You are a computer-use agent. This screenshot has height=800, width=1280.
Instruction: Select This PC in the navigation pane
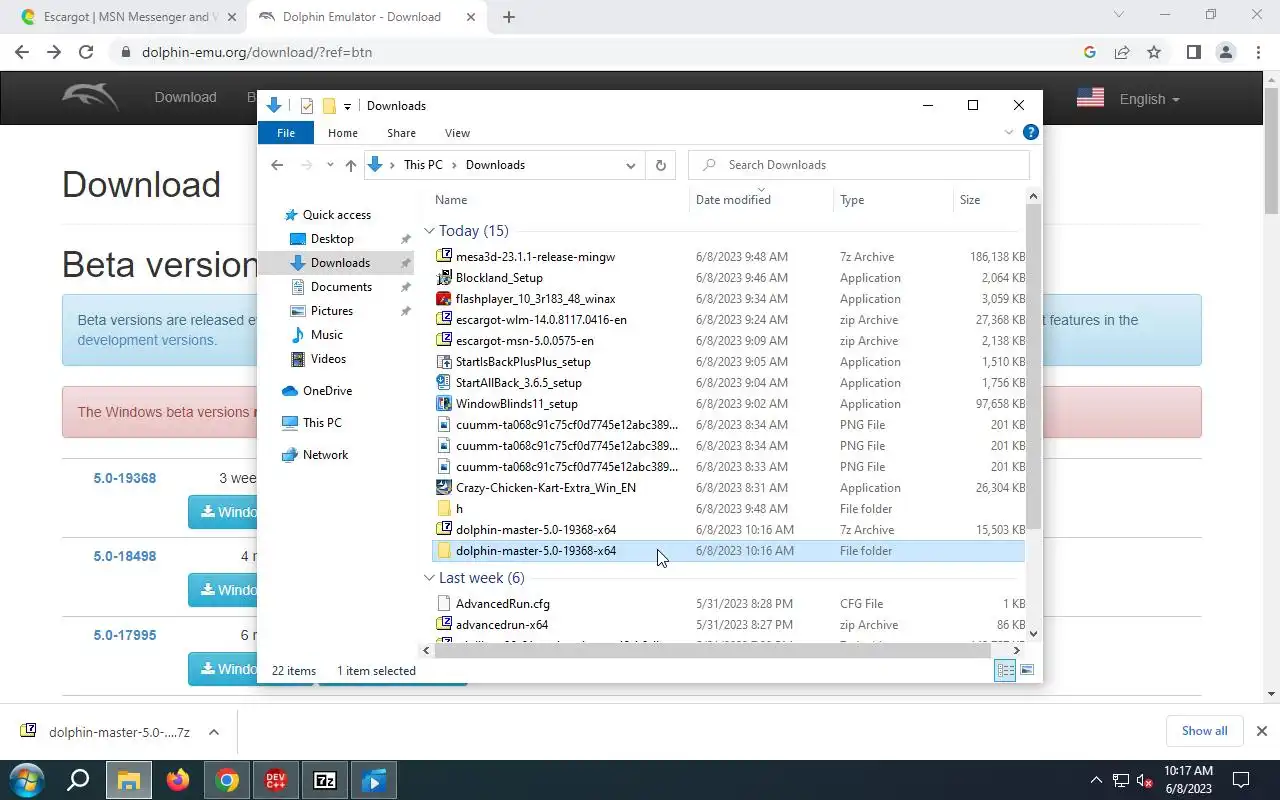(322, 423)
